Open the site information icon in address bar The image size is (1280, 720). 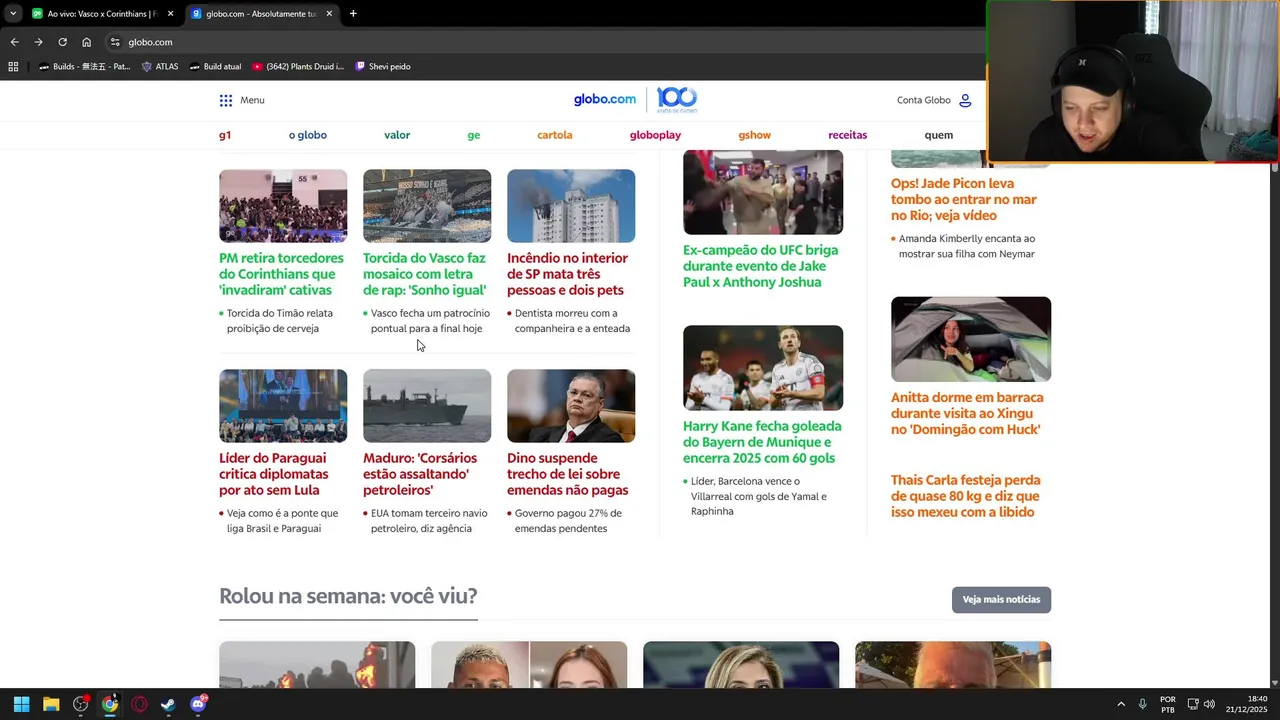click(115, 42)
